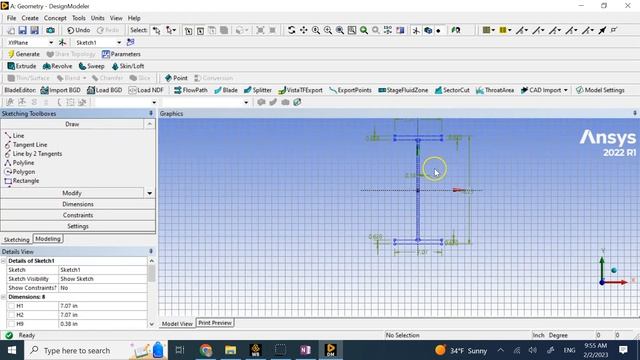Open the selection mode dropdown arrow

pos(174,30)
